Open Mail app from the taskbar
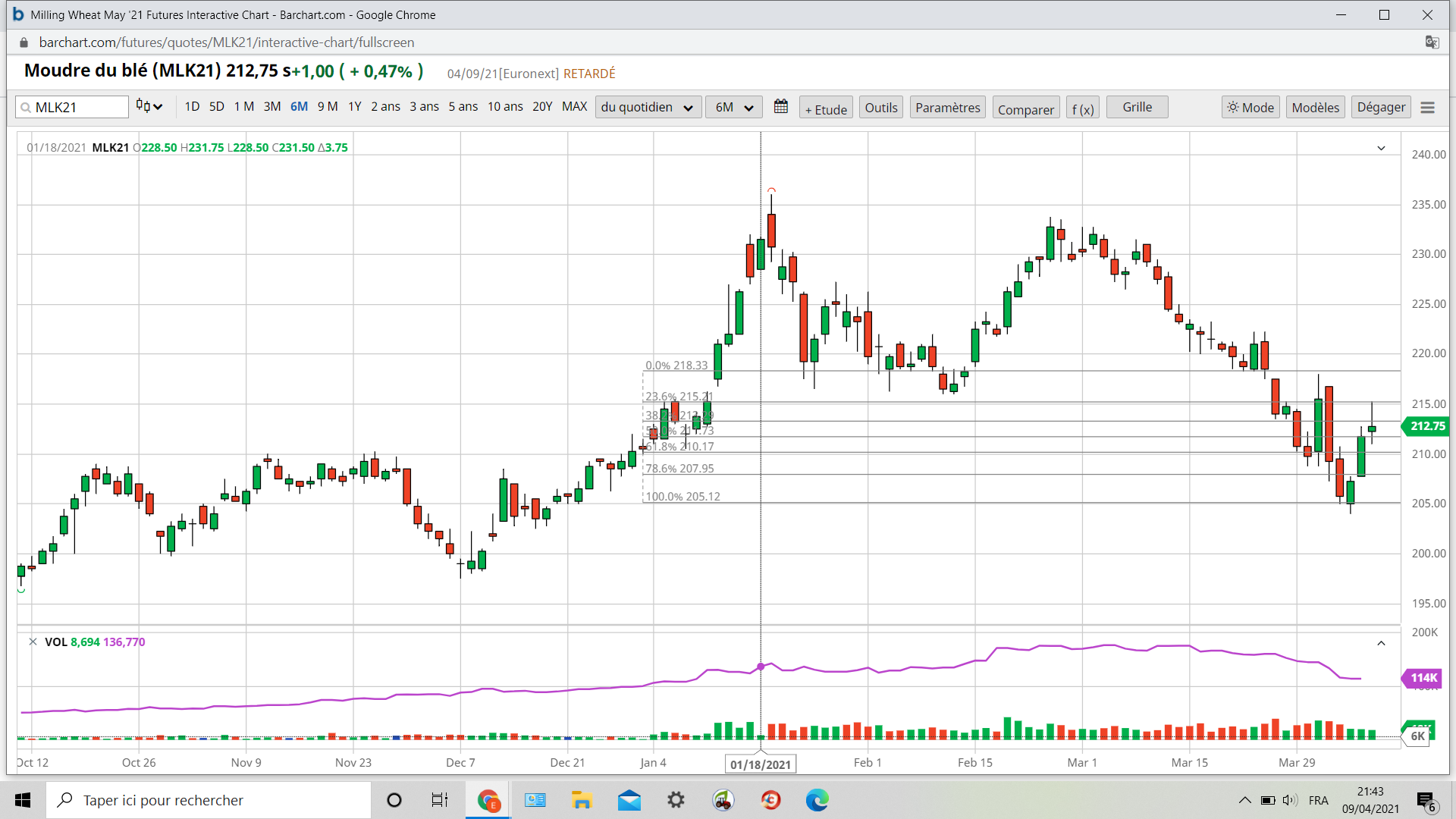This screenshot has width=1456, height=819. (x=629, y=800)
